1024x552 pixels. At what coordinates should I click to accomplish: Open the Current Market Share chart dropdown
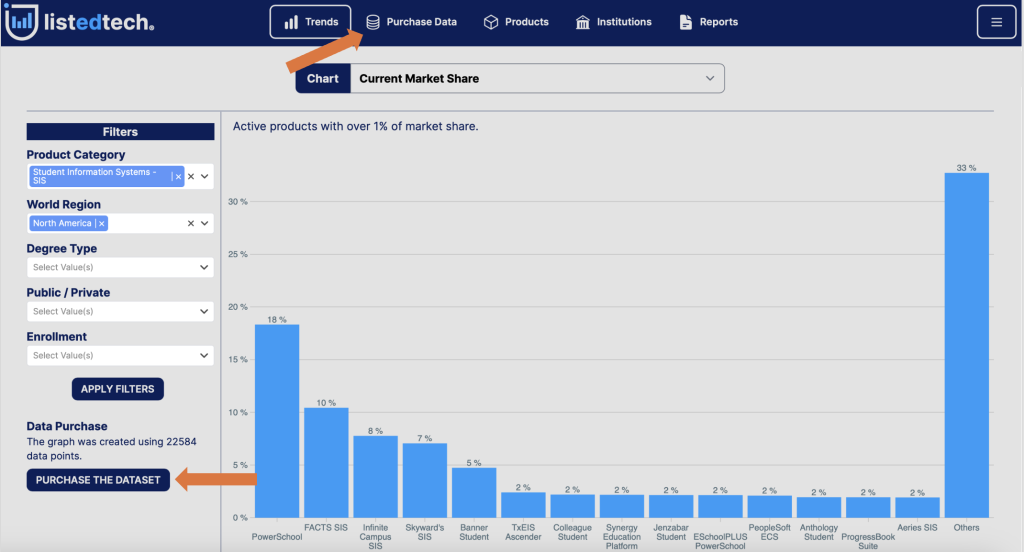pos(537,78)
